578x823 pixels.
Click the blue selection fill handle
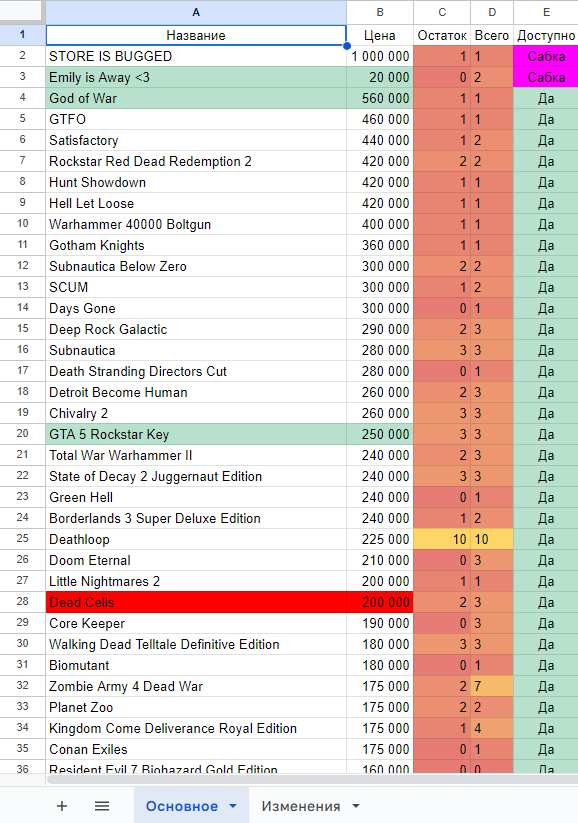pyautogui.click(x=346, y=46)
